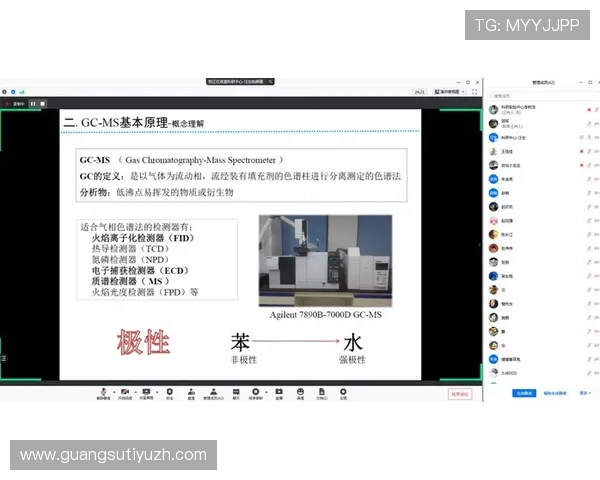Screen dimensions: 600x480
Task: Unmute the microphone in the meeting toolbar
Action: point(103,393)
